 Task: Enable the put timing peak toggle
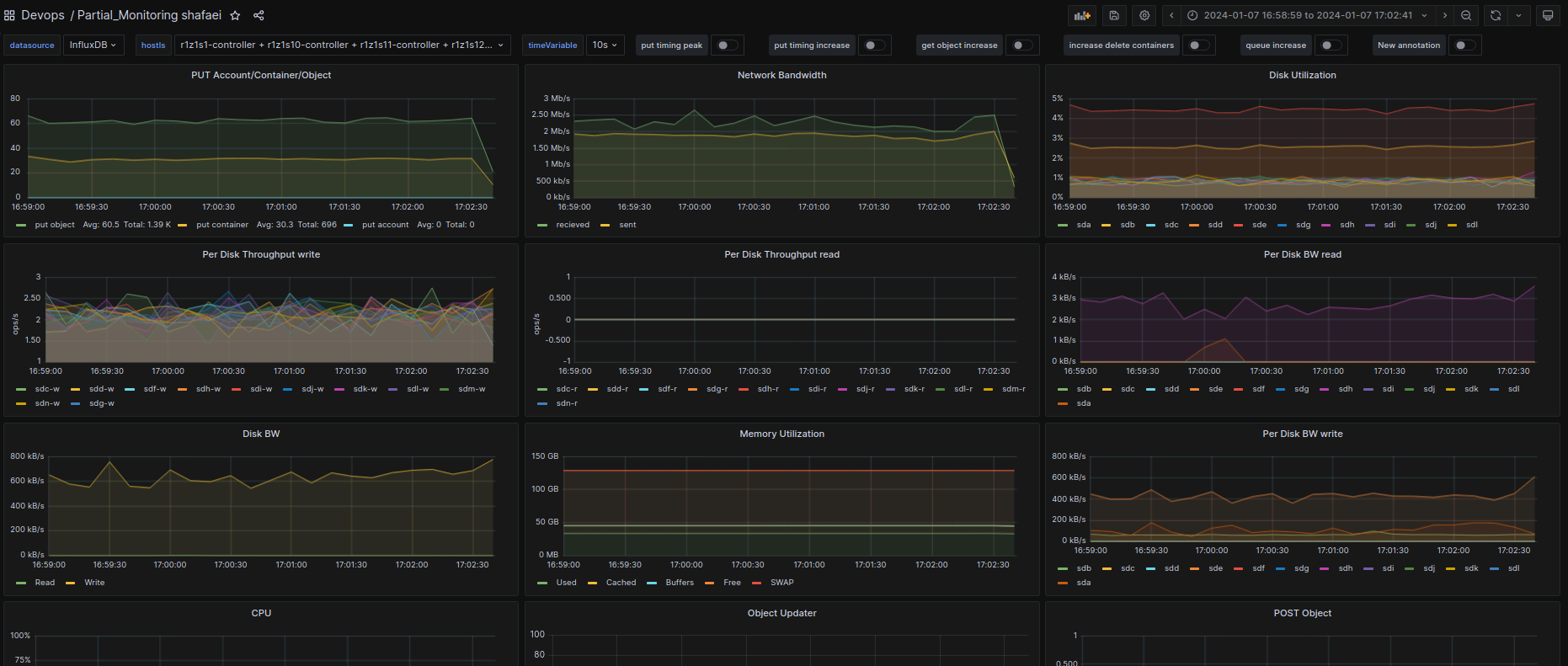click(727, 45)
